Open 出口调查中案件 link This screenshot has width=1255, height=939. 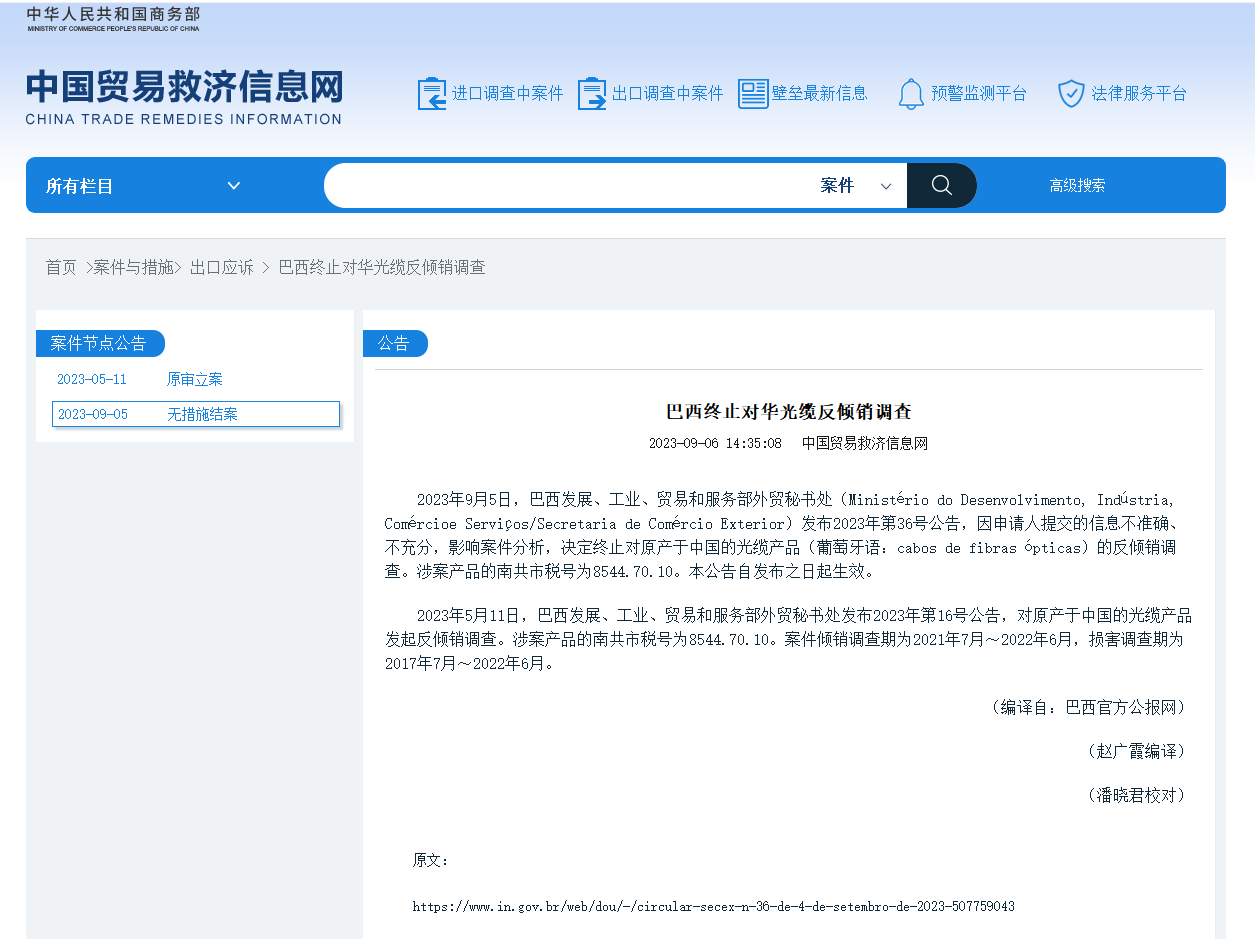667,93
